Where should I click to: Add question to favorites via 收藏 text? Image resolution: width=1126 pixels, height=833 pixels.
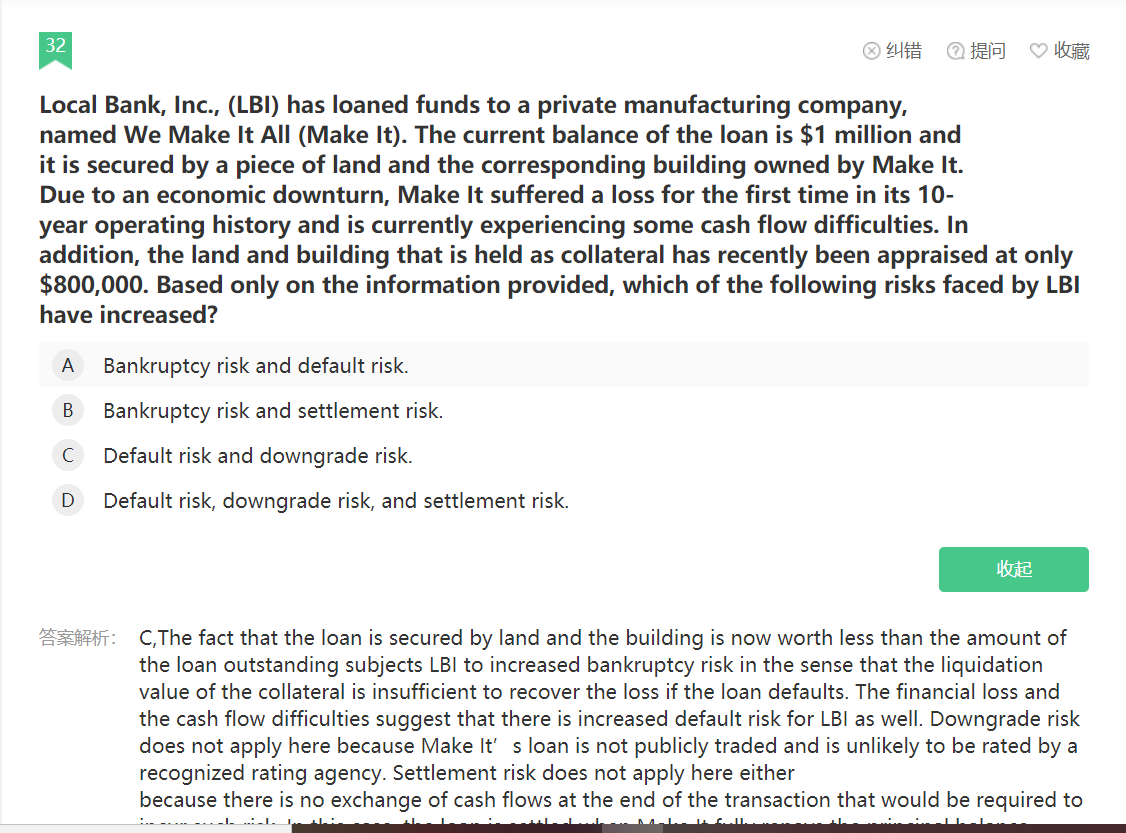point(1072,51)
